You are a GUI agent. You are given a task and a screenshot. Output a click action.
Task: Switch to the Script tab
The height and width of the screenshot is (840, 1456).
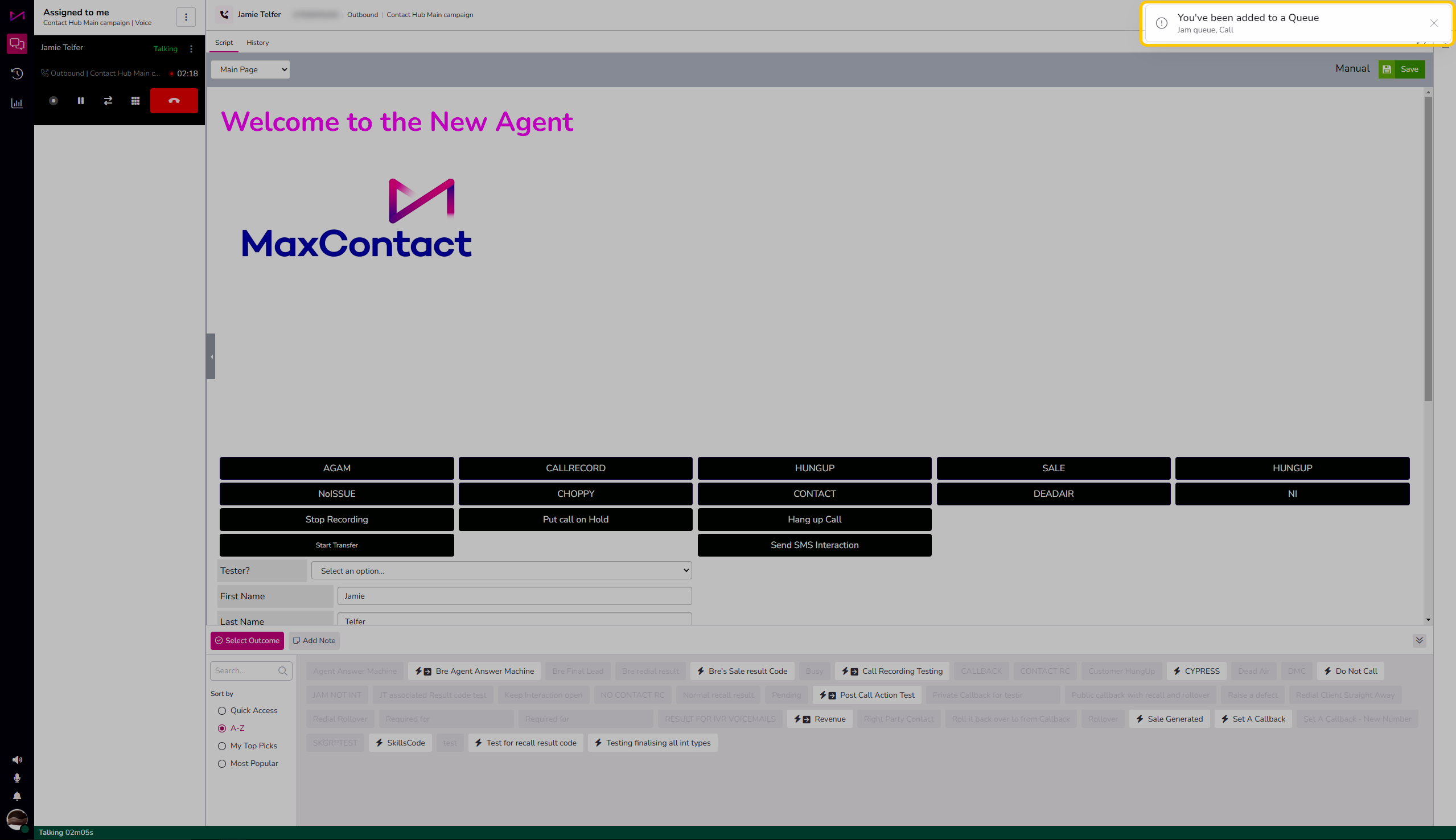pyautogui.click(x=224, y=43)
